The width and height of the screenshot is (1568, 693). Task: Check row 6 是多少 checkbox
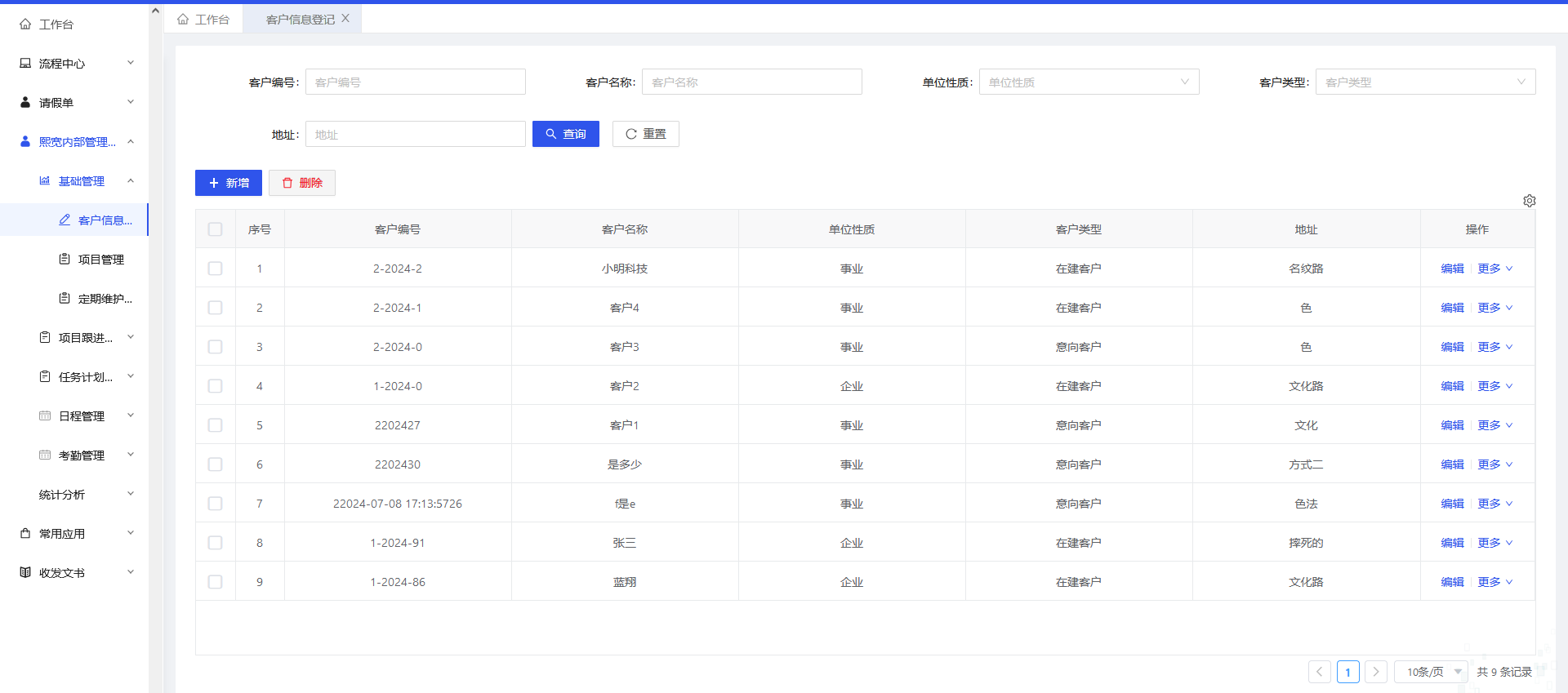click(x=216, y=464)
